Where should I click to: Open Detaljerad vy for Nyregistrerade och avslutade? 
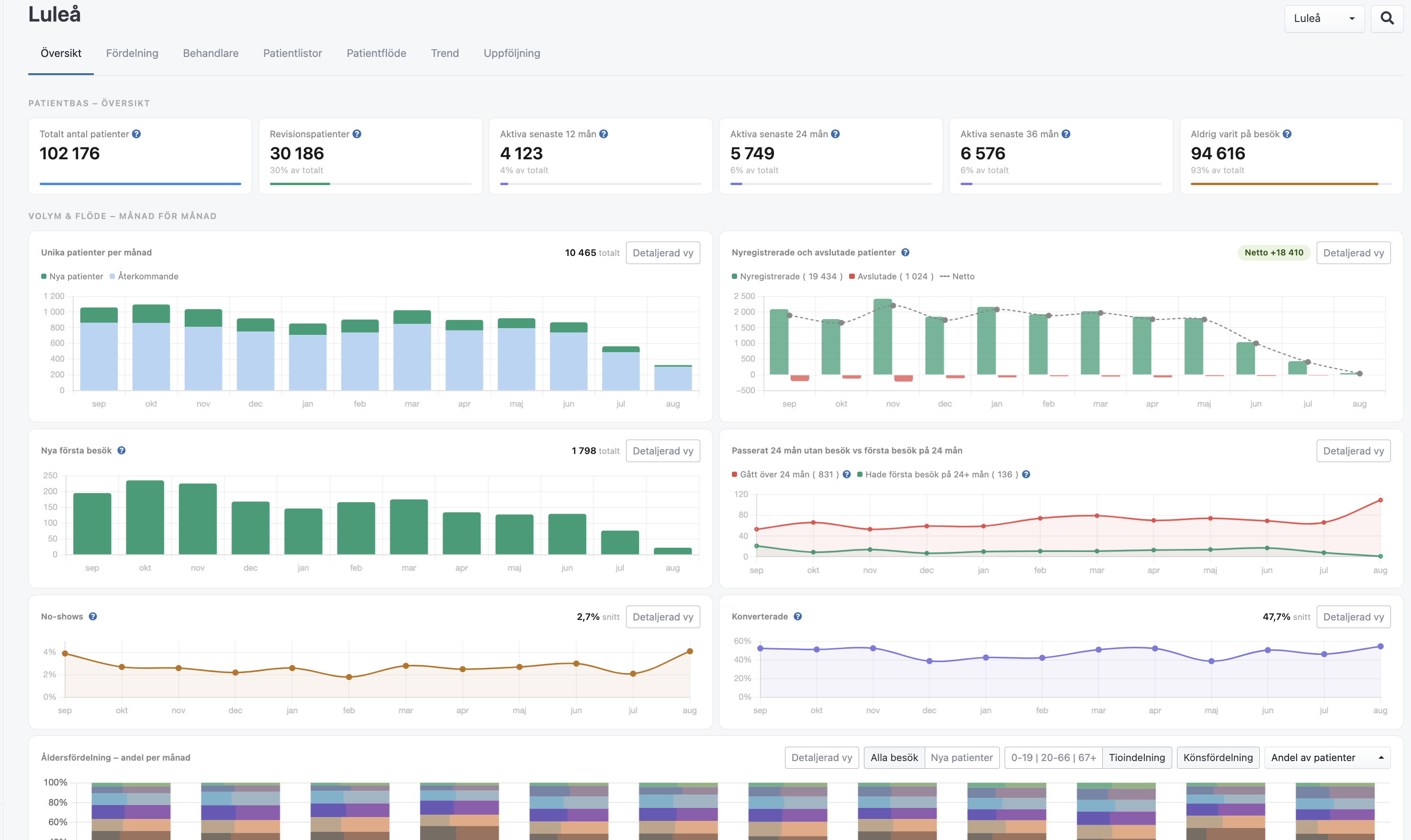click(x=1353, y=253)
